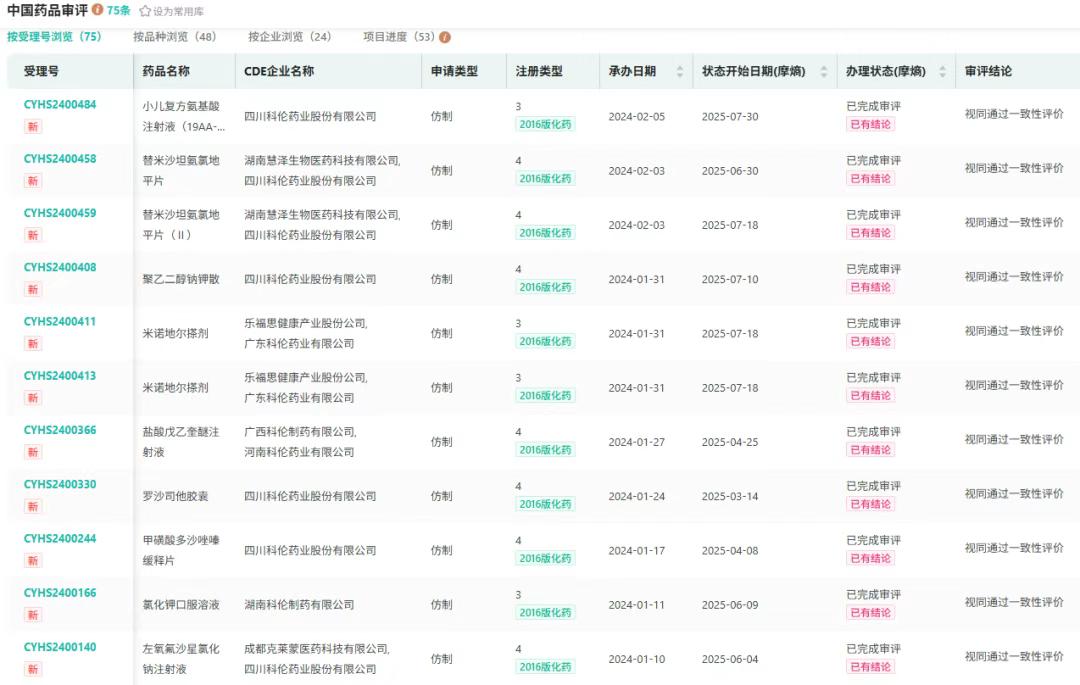
Task: Click the info icon next to 项目进度 (53)
Action: 445,37
